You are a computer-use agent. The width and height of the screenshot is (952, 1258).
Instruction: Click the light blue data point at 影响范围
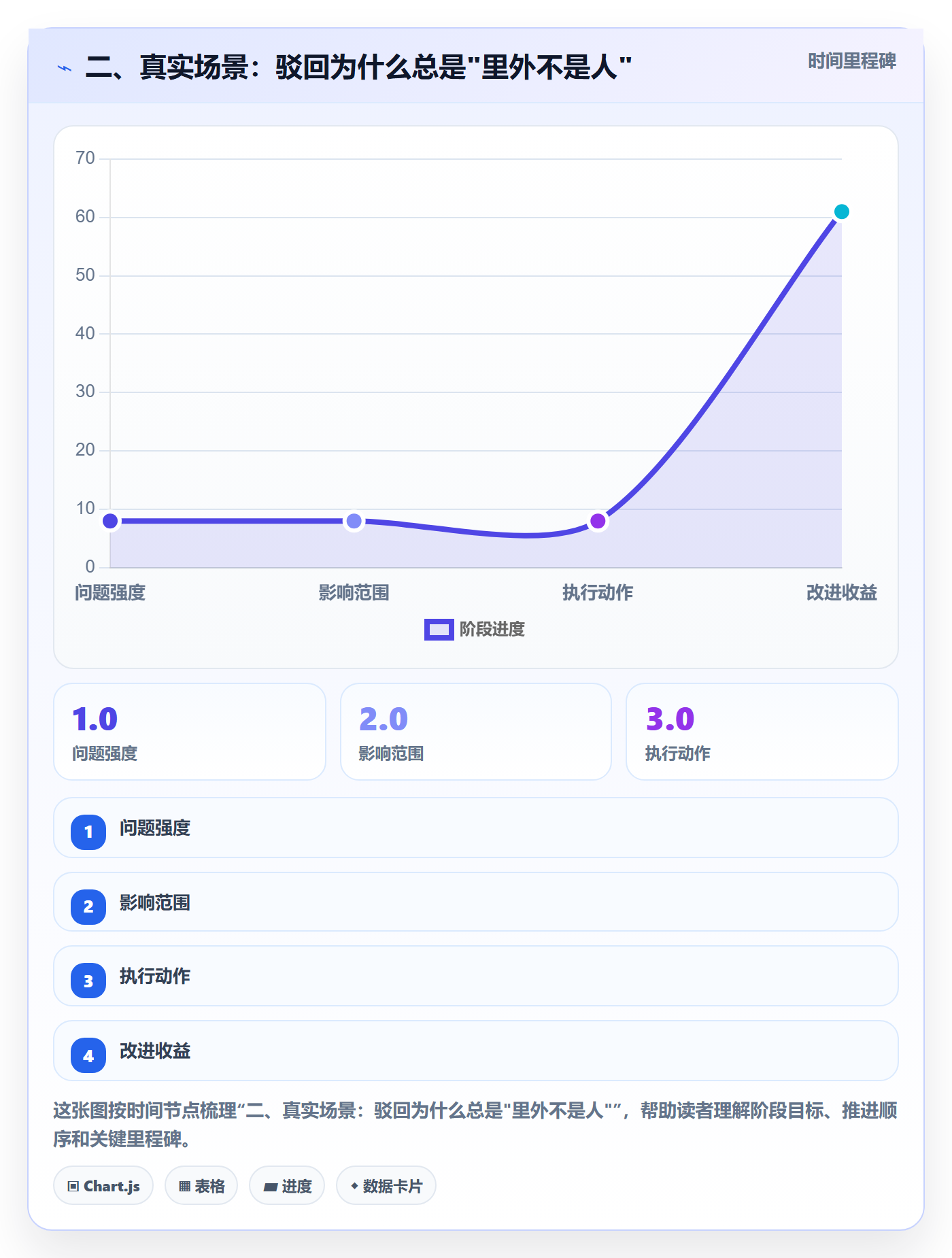(354, 521)
